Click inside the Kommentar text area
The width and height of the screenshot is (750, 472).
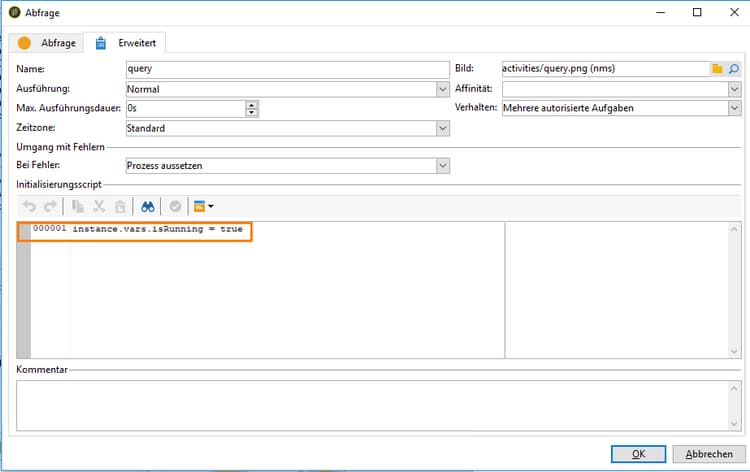click(x=372, y=406)
